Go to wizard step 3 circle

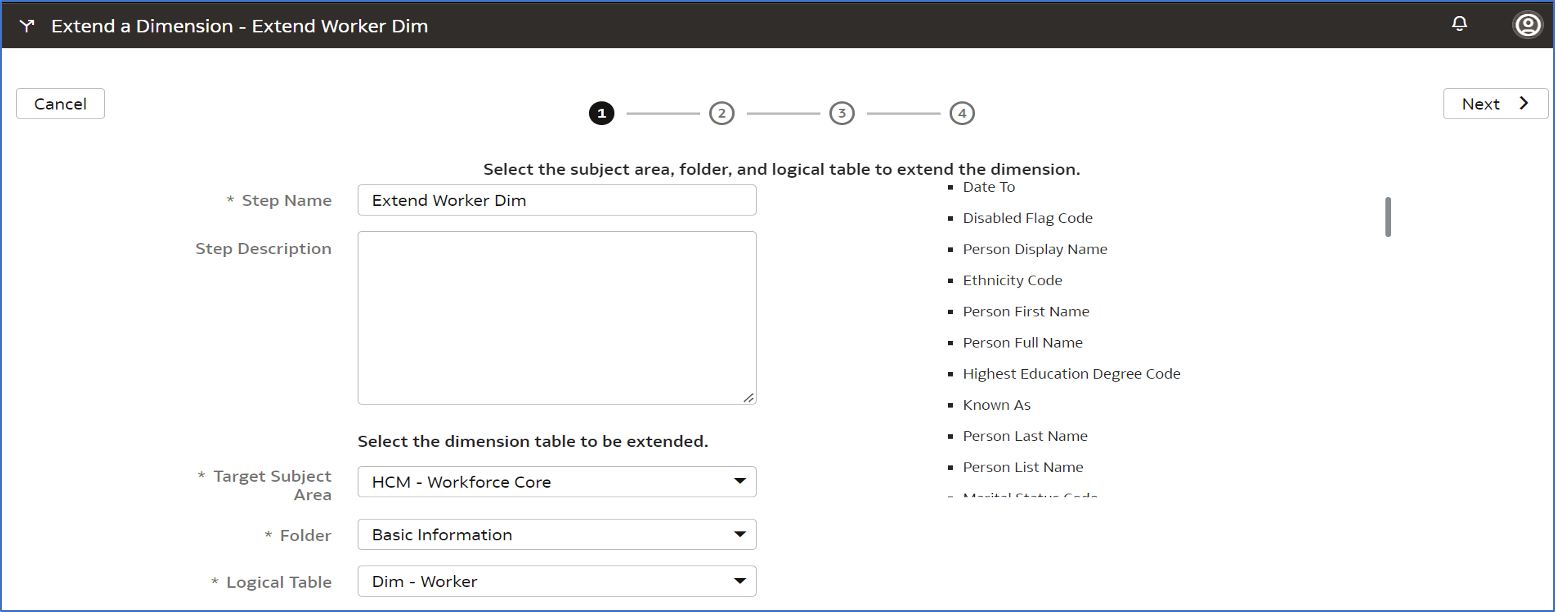coord(841,114)
